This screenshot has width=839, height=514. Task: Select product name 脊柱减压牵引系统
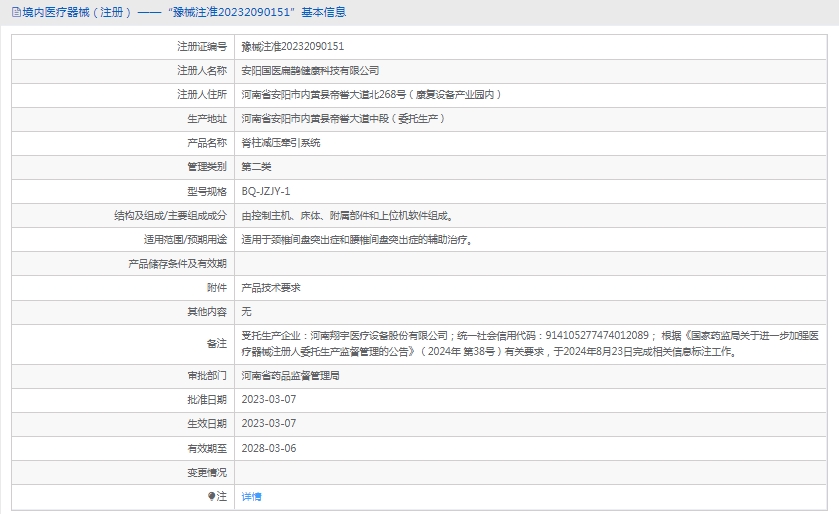tap(281, 142)
